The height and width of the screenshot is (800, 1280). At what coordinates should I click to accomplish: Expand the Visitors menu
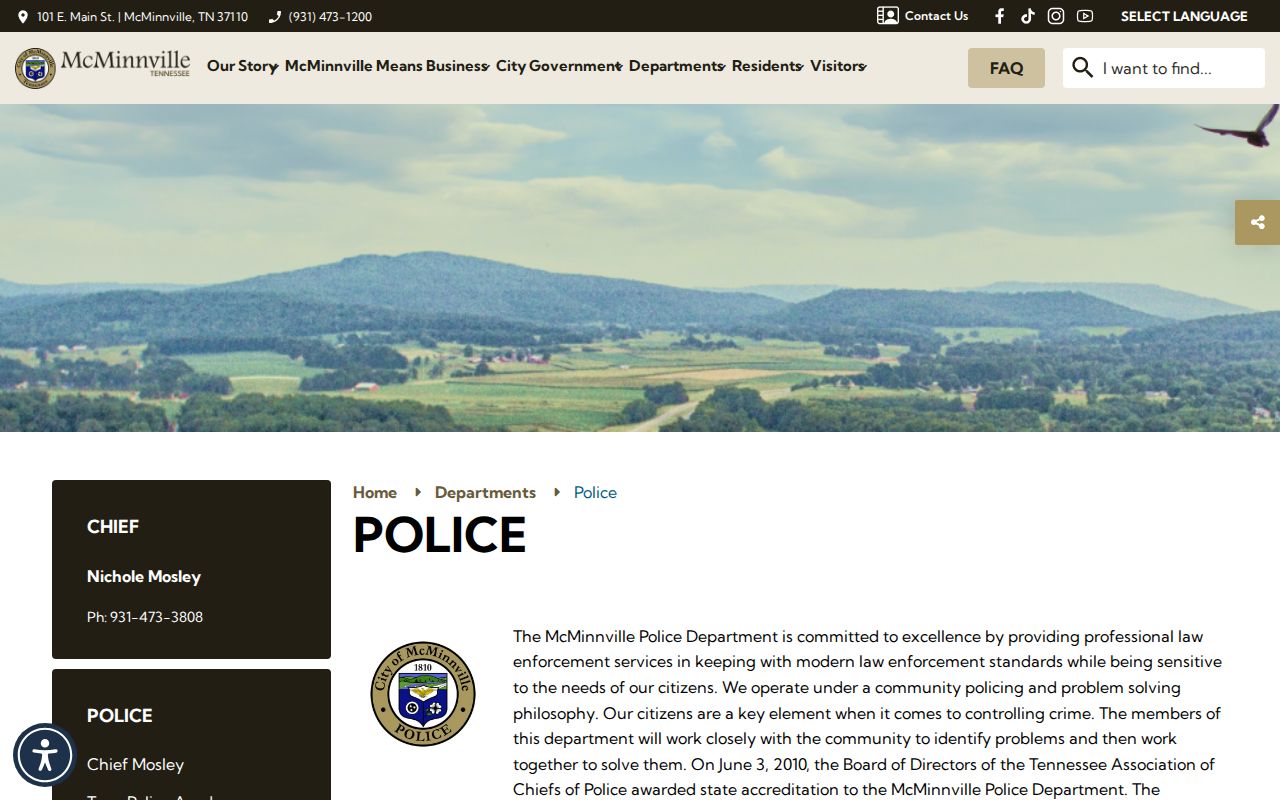point(838,66)
